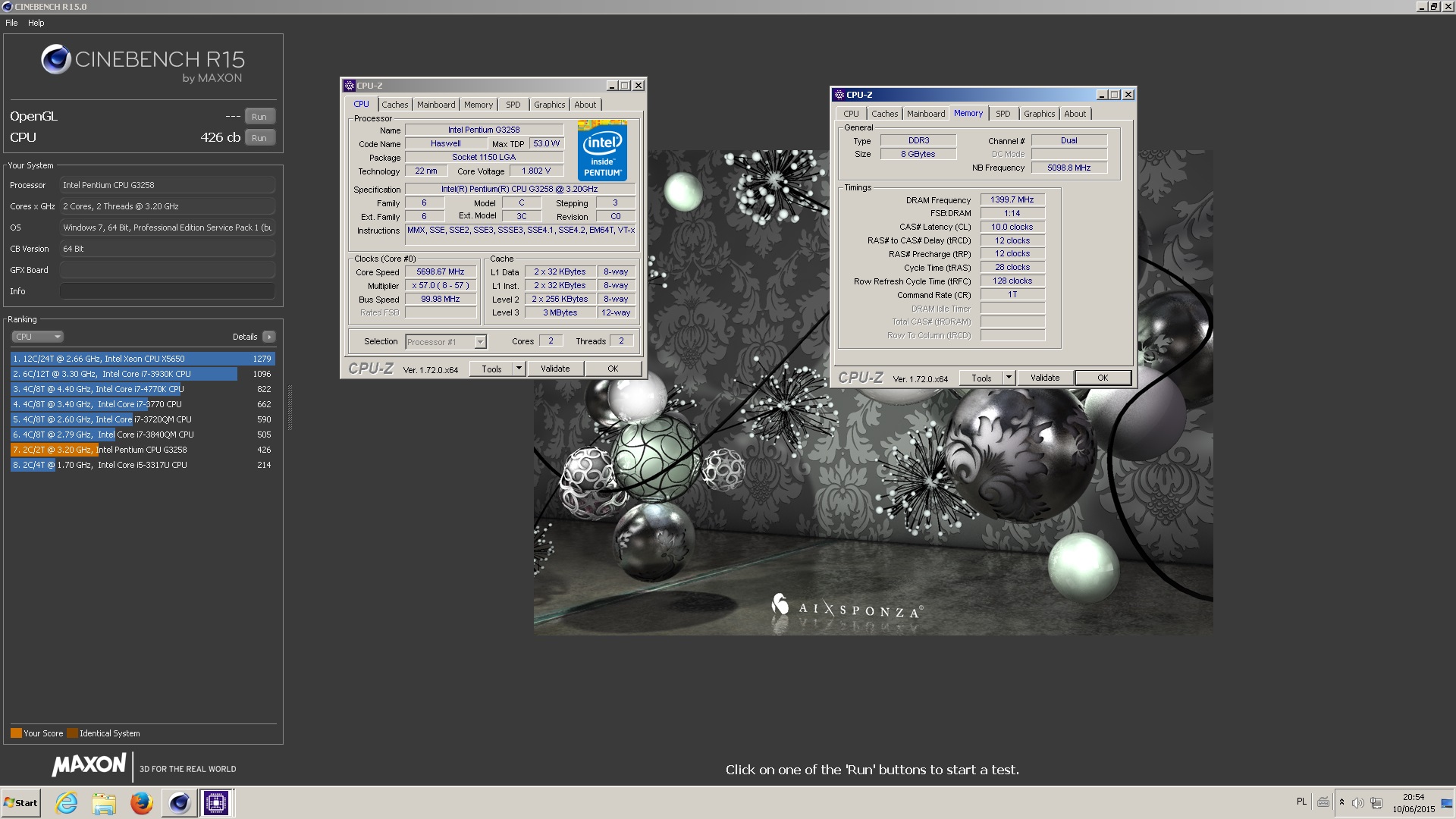Select Core i7-4770K ranking entry
This screenshot has width=1456, height=819.
[143, 389]
